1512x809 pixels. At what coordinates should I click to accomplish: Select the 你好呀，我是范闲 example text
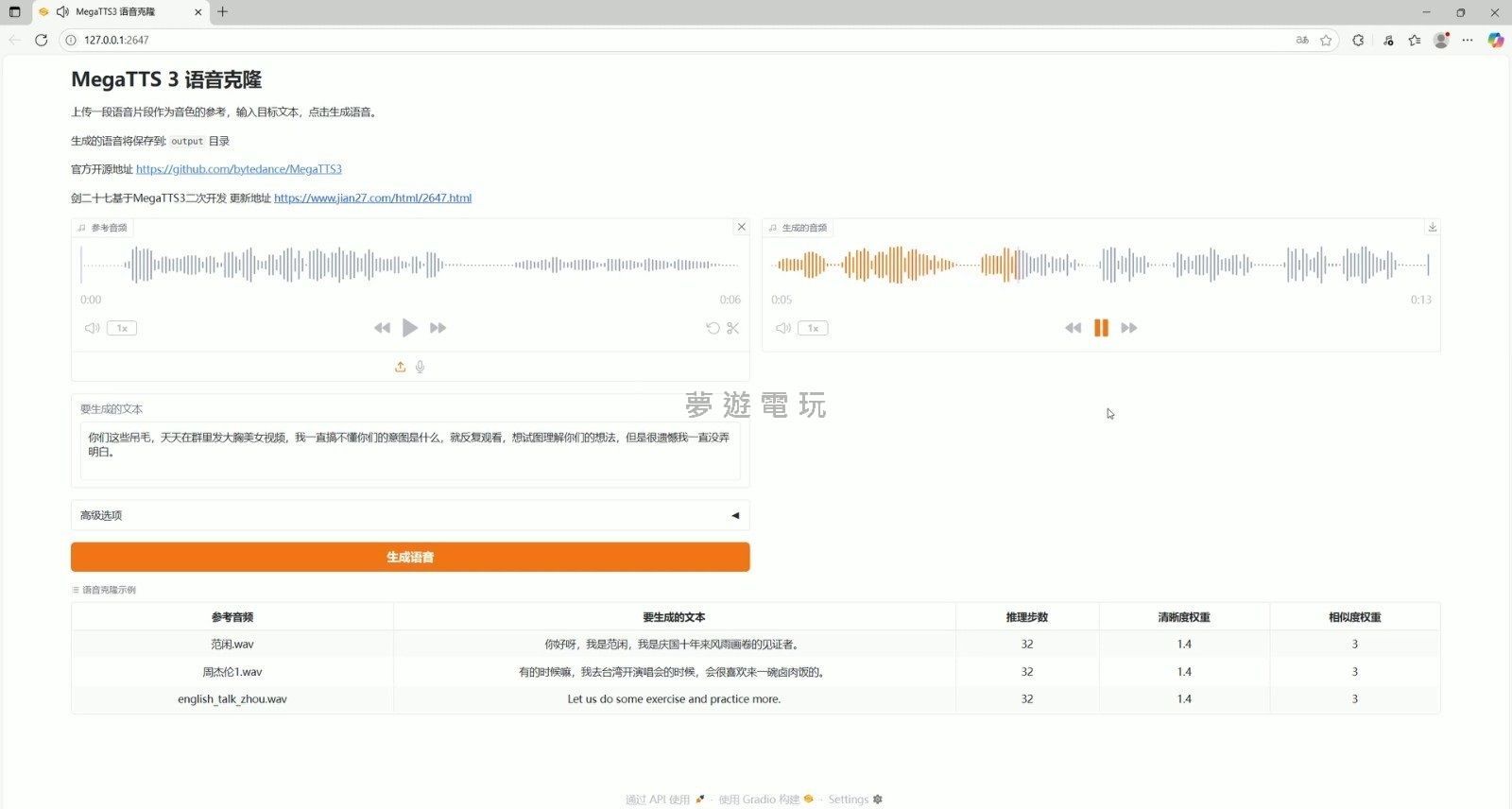[674, 645]
